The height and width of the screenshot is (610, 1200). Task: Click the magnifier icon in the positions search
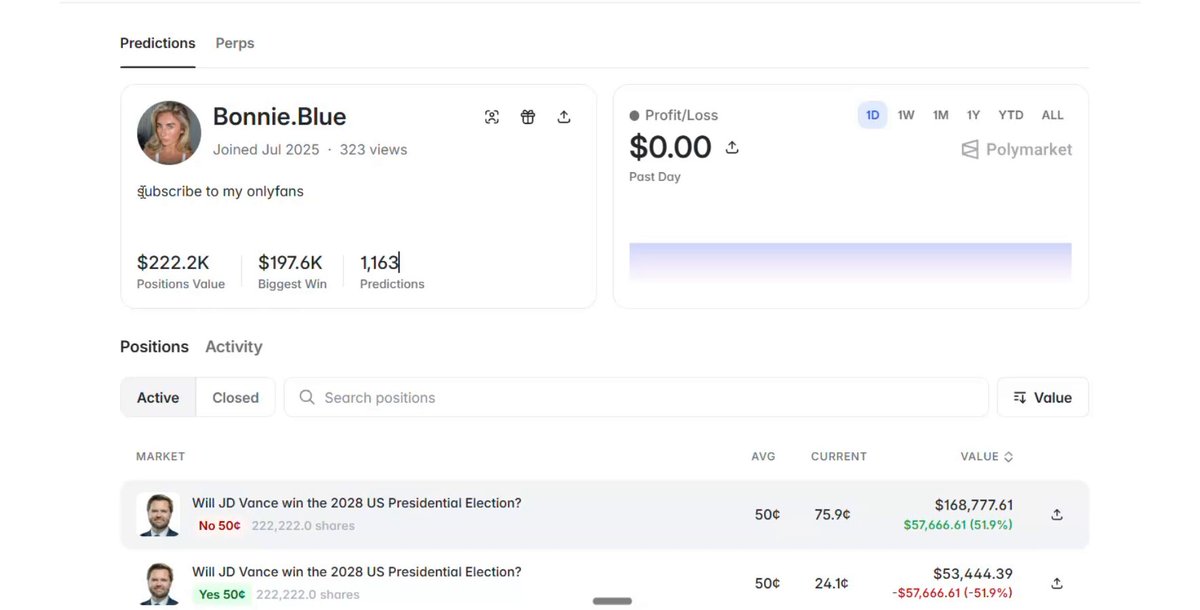(x=307, y=397)
